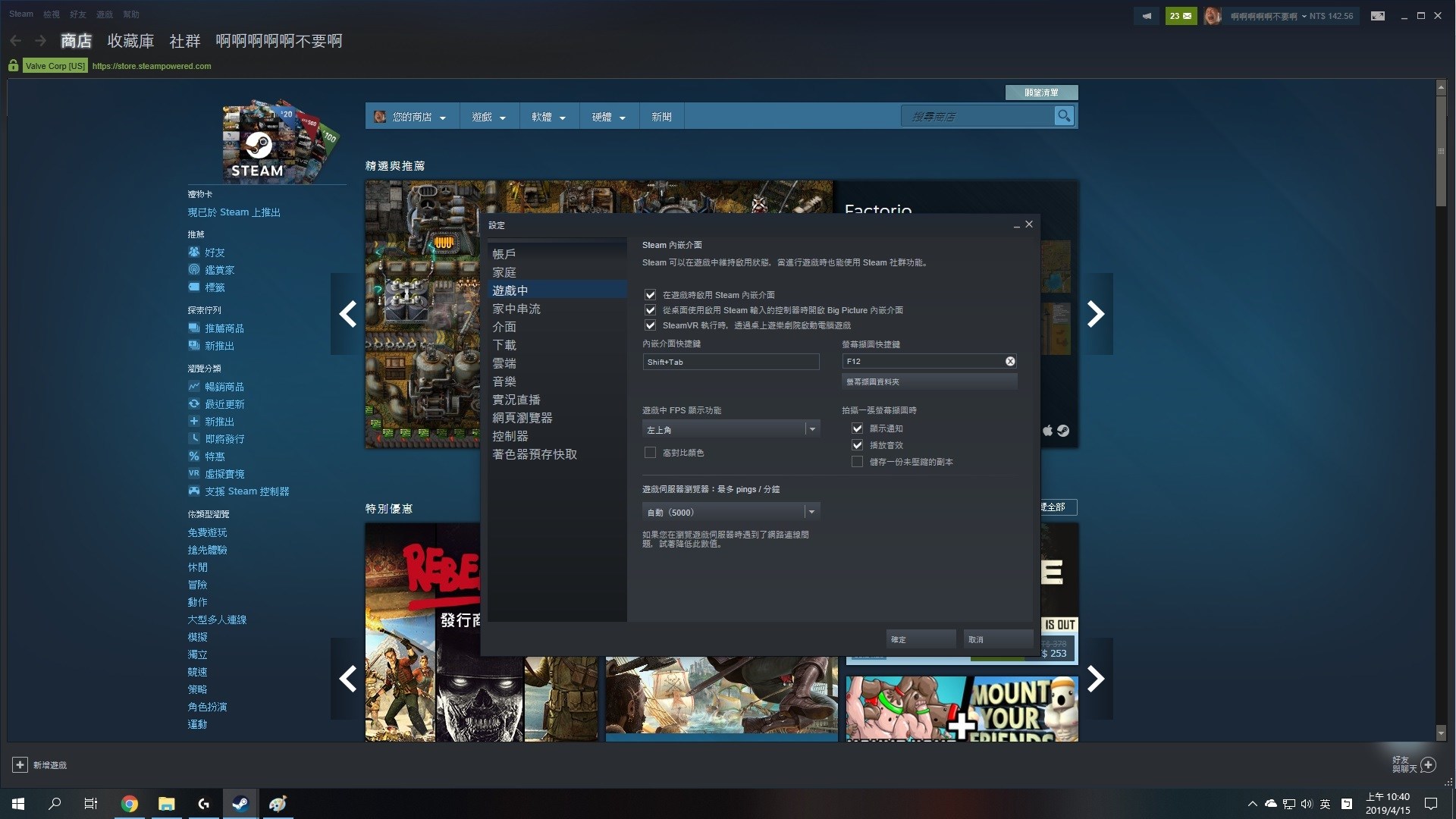
Task: Open the Windows action center
Action: [1431, 804]
